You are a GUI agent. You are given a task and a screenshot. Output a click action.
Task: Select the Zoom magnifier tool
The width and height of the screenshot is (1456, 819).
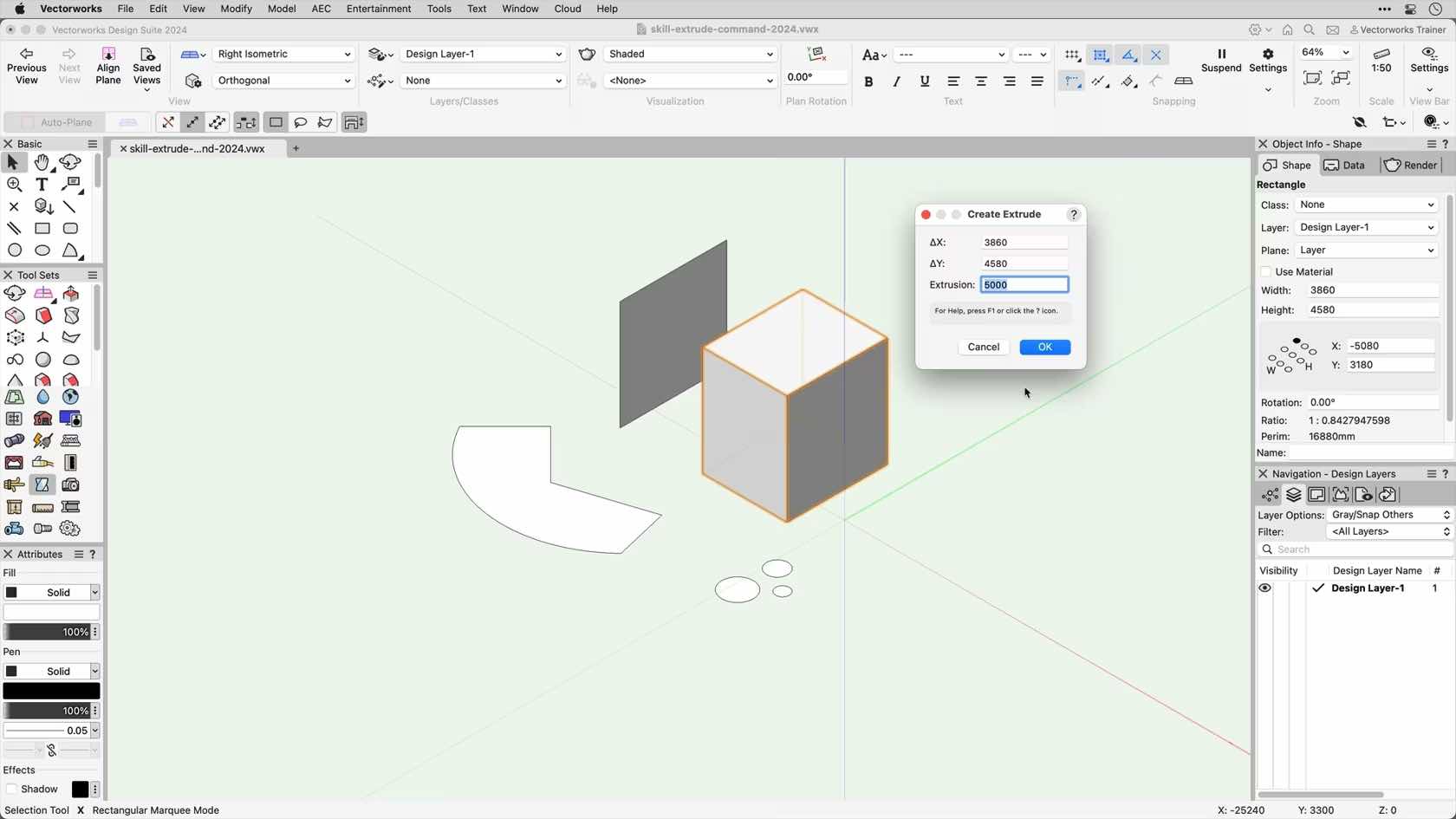point(14,185)
